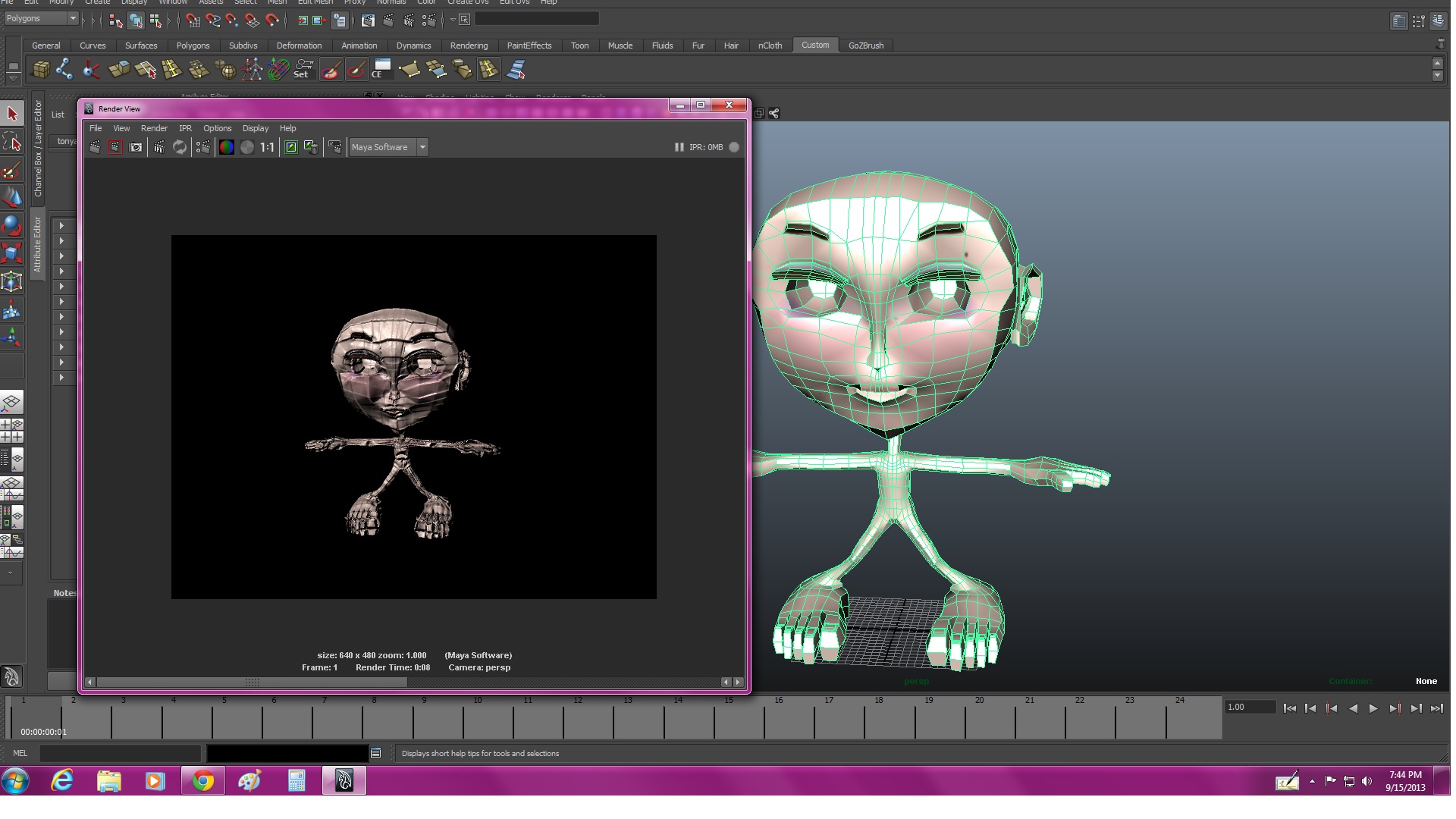1456x819 pixels.
Task: Start an IPR render with the IPR icon
Action: [x=159, y=147]
